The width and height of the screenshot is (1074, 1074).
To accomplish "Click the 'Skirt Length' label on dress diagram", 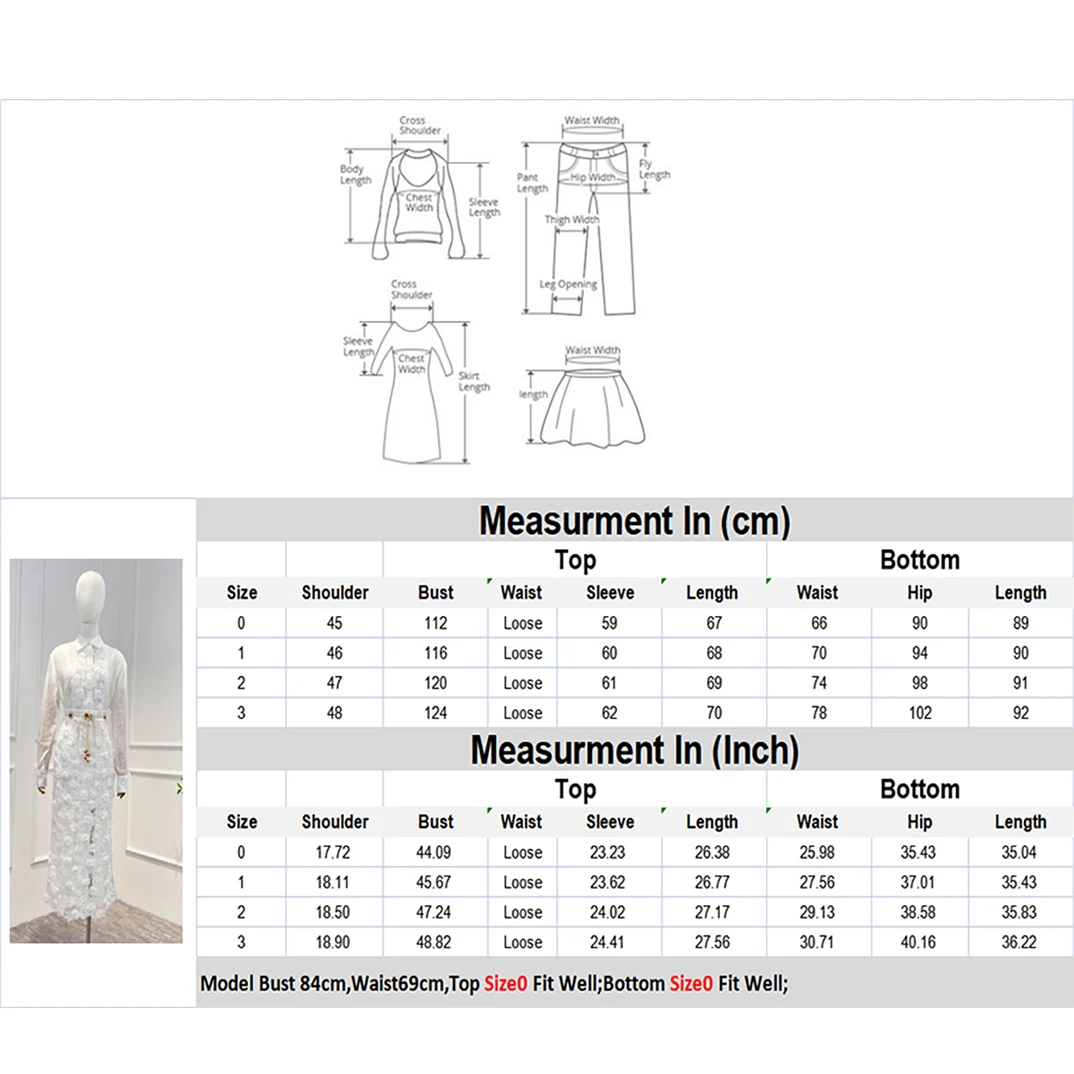I will pos(474,382).
